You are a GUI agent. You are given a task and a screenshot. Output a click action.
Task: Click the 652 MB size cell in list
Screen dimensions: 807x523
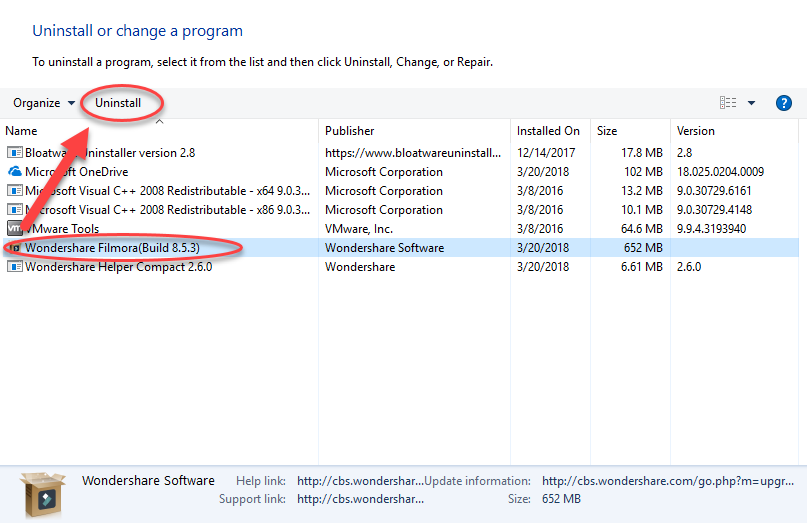coord(643,248)
